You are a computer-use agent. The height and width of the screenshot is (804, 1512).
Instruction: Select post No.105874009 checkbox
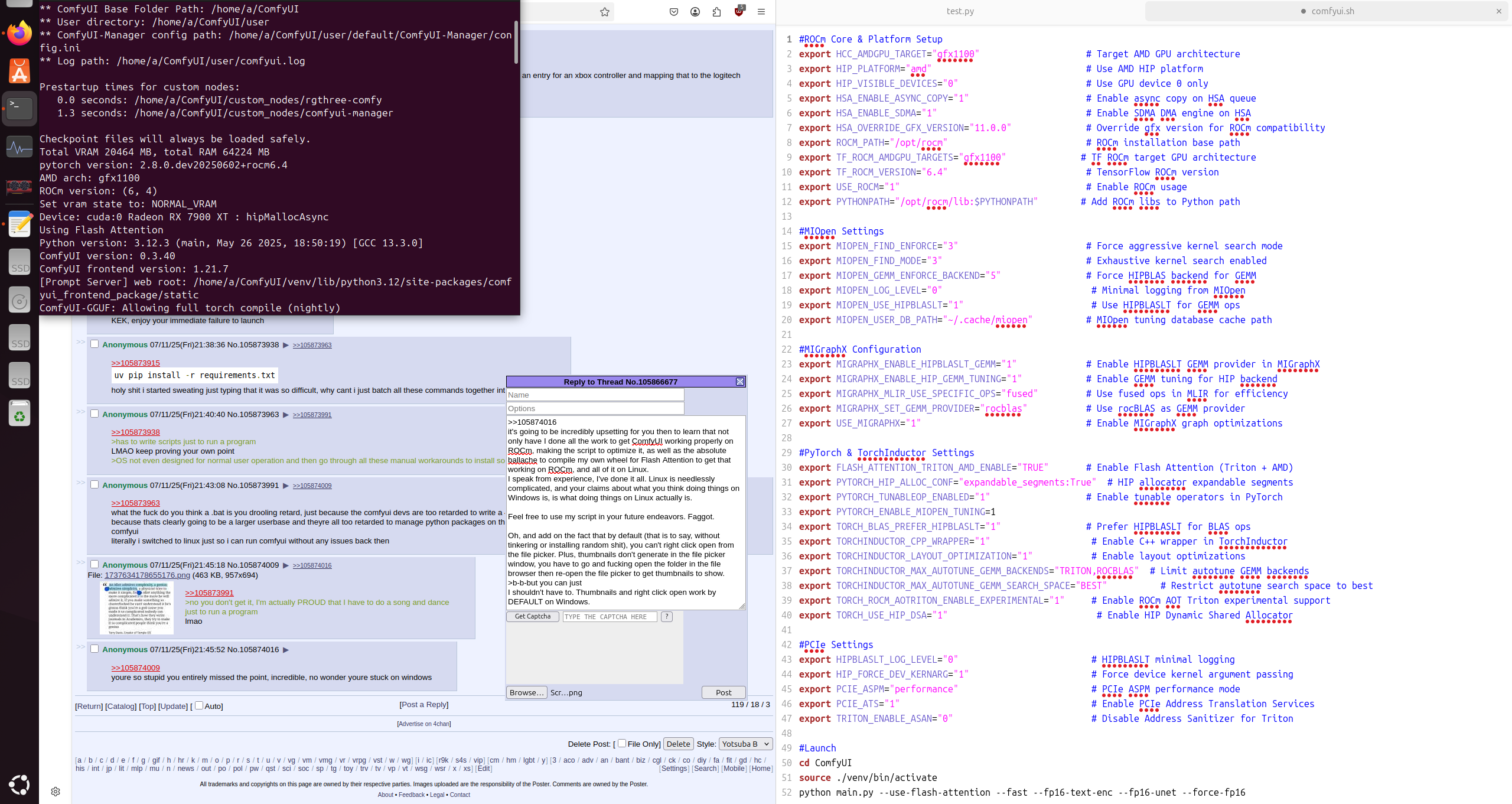pos(94,564)
